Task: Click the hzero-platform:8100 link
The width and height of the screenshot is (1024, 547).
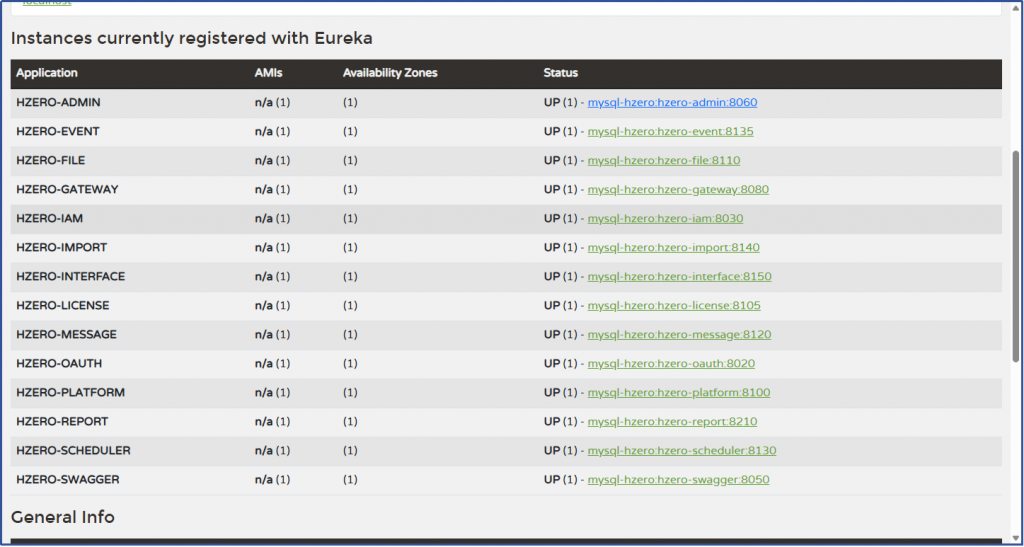Action: [678, 392]
